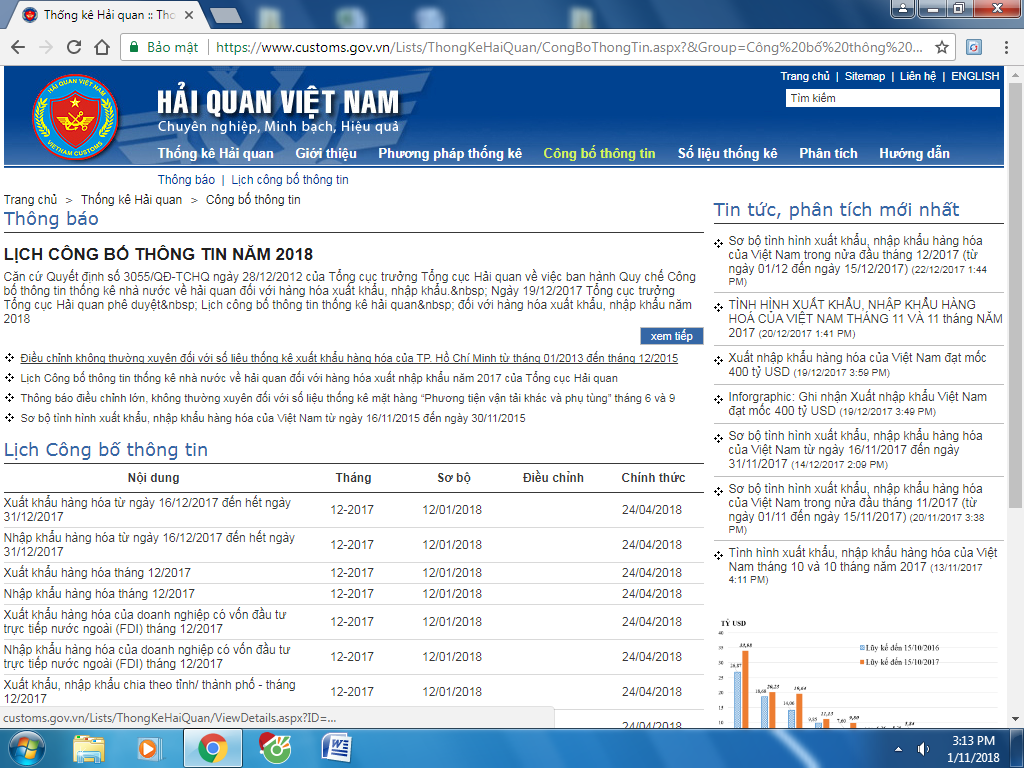Go to the browser home page
The image size is (1024, 768).
[x=102, y=47]
